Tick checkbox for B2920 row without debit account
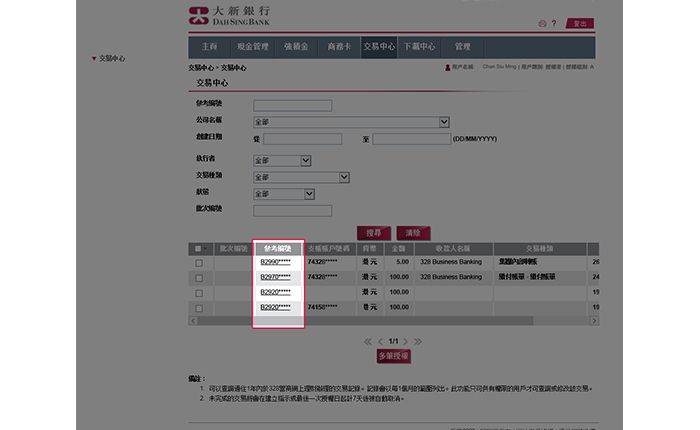Screen dimensions: 700x430 (199, 293)
